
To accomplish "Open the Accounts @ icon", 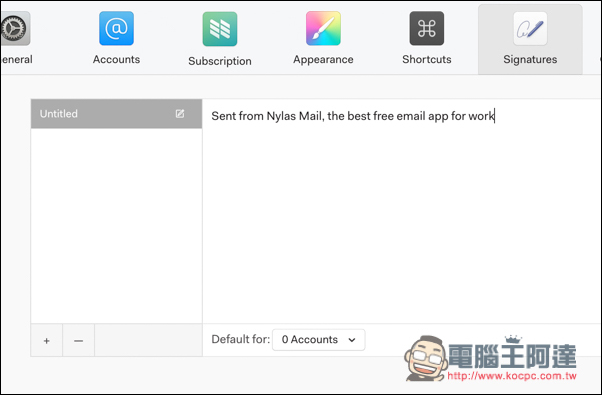I will (x=116, y=28).
